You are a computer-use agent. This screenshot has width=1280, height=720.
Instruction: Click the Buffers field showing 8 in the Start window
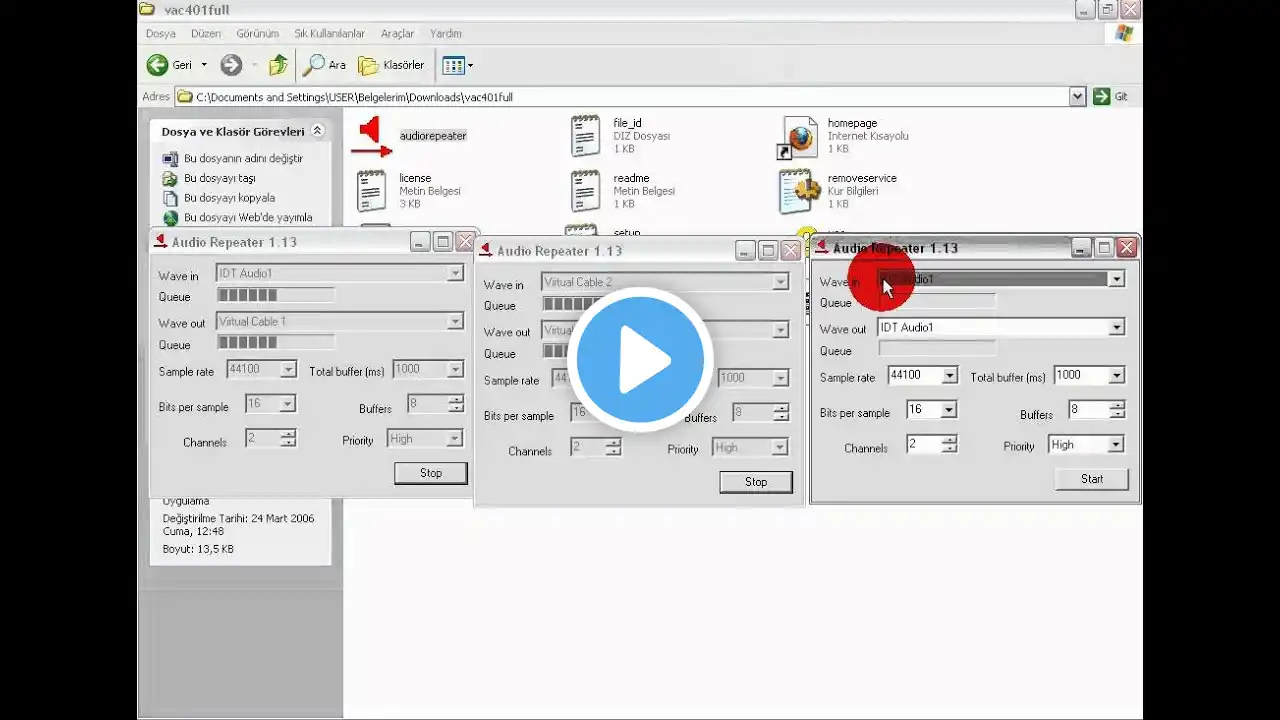pos(1088,410)
